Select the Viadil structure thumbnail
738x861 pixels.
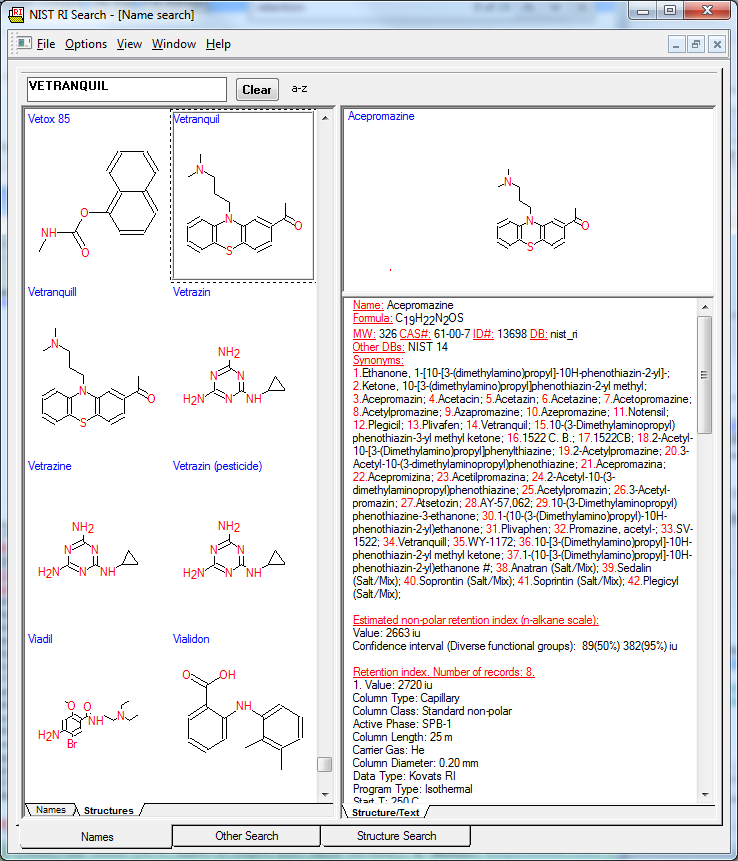97,714
